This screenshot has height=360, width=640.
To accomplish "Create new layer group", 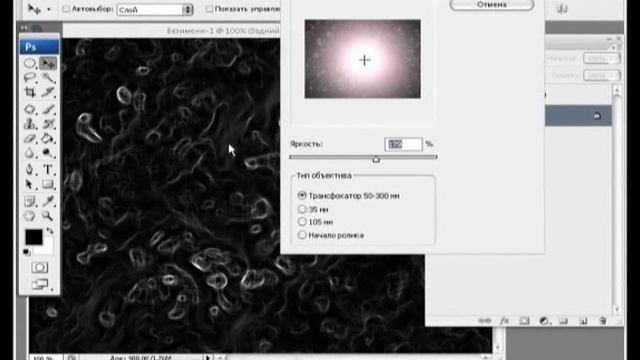I will (x=564, y=321).
